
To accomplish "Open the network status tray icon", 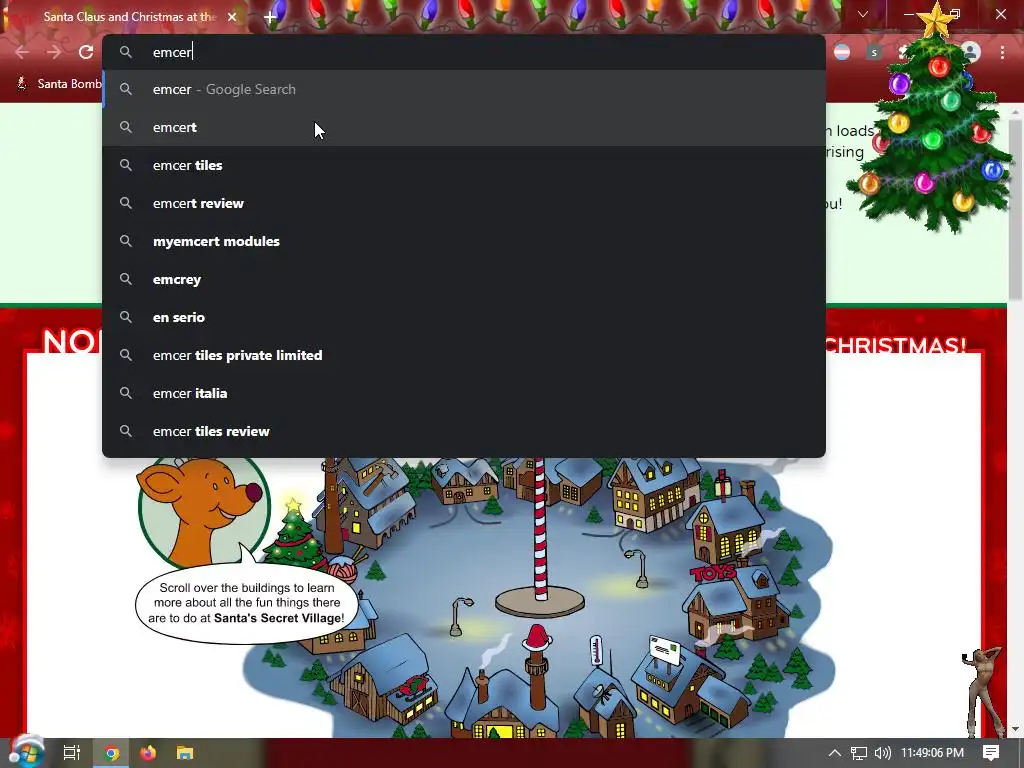I will [x=859, y=753].
